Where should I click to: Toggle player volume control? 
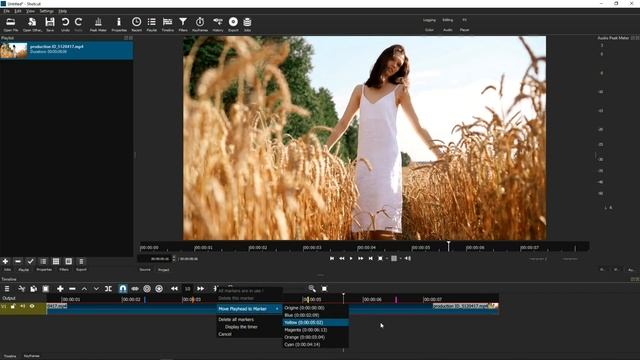point(407,258)
